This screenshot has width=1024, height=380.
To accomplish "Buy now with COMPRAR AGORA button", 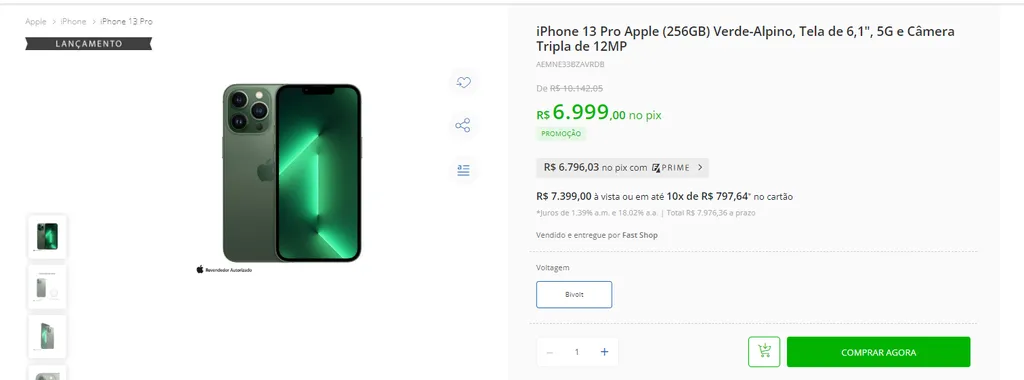I will tap(878, 352).
